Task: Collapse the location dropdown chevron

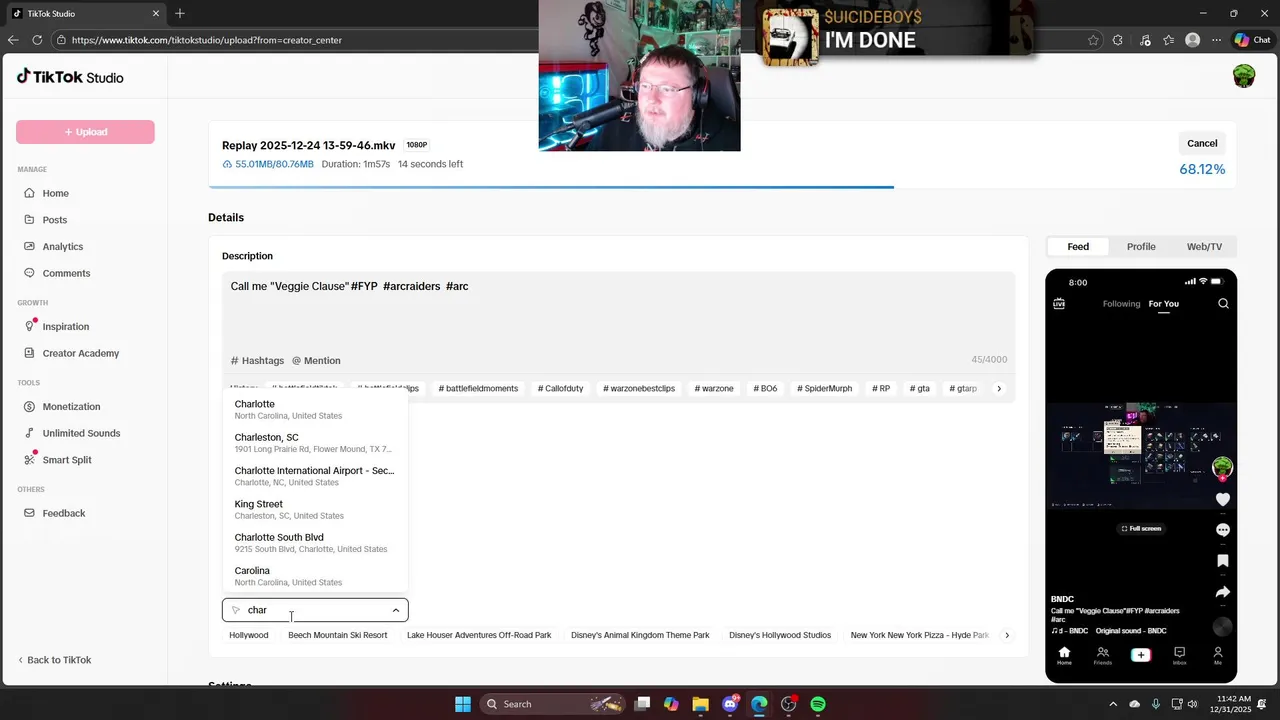Action: [x=396, y=610]
